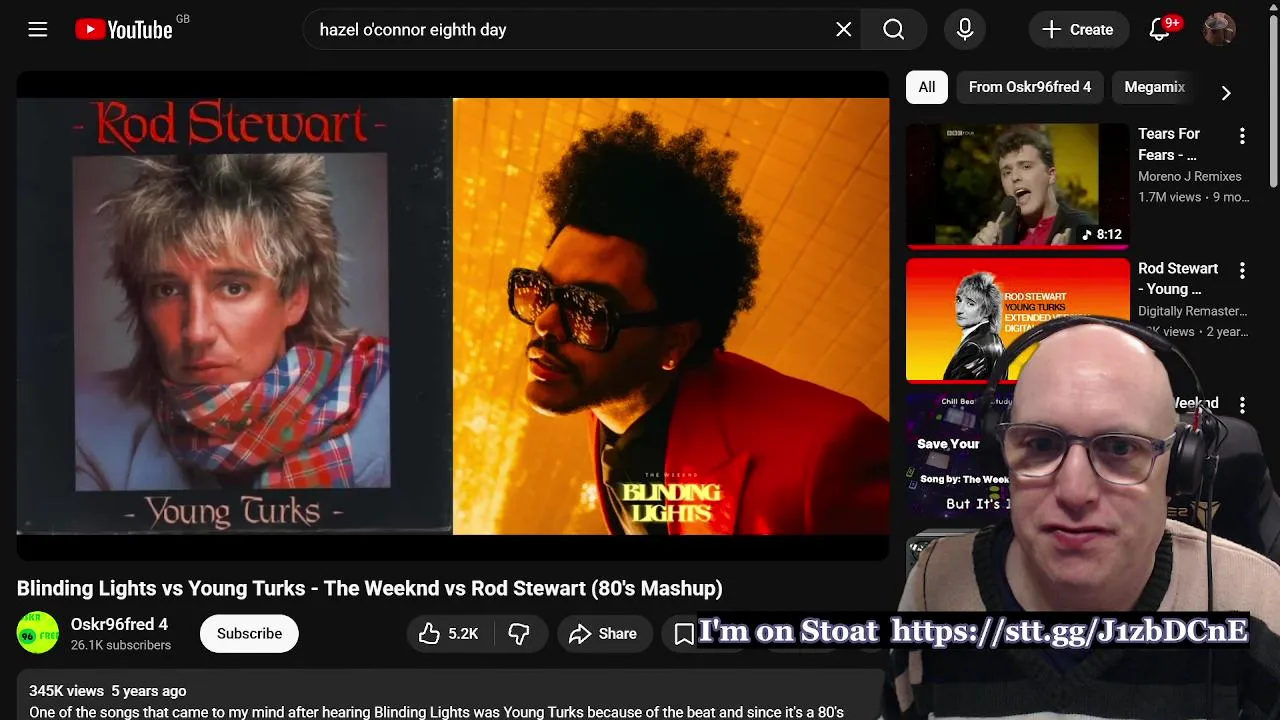Open Oskr96fred 4 channel avatar
This screenshot has width=1280, height=720.
38,633
